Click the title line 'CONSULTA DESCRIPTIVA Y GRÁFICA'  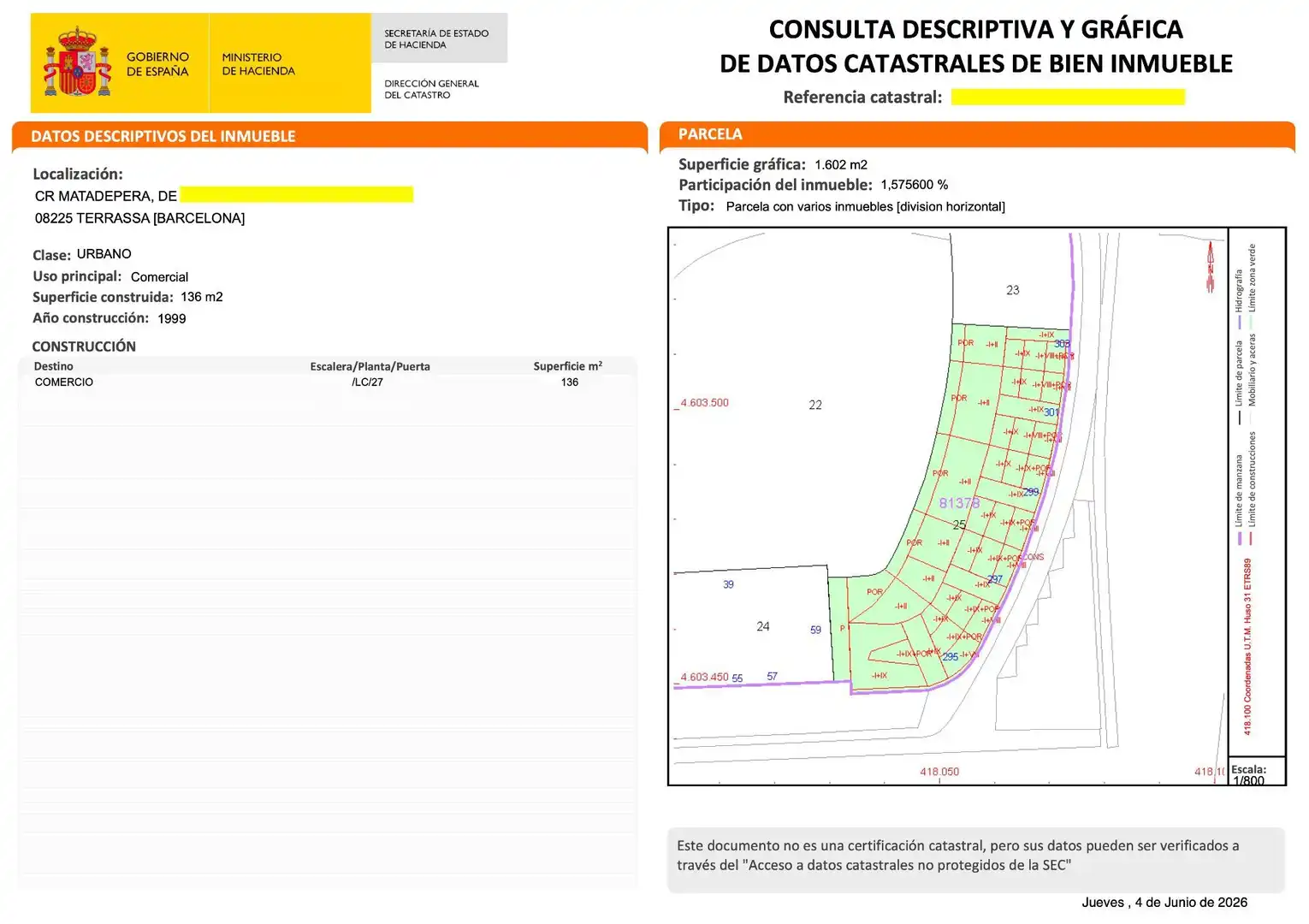(x=976, y=30)
